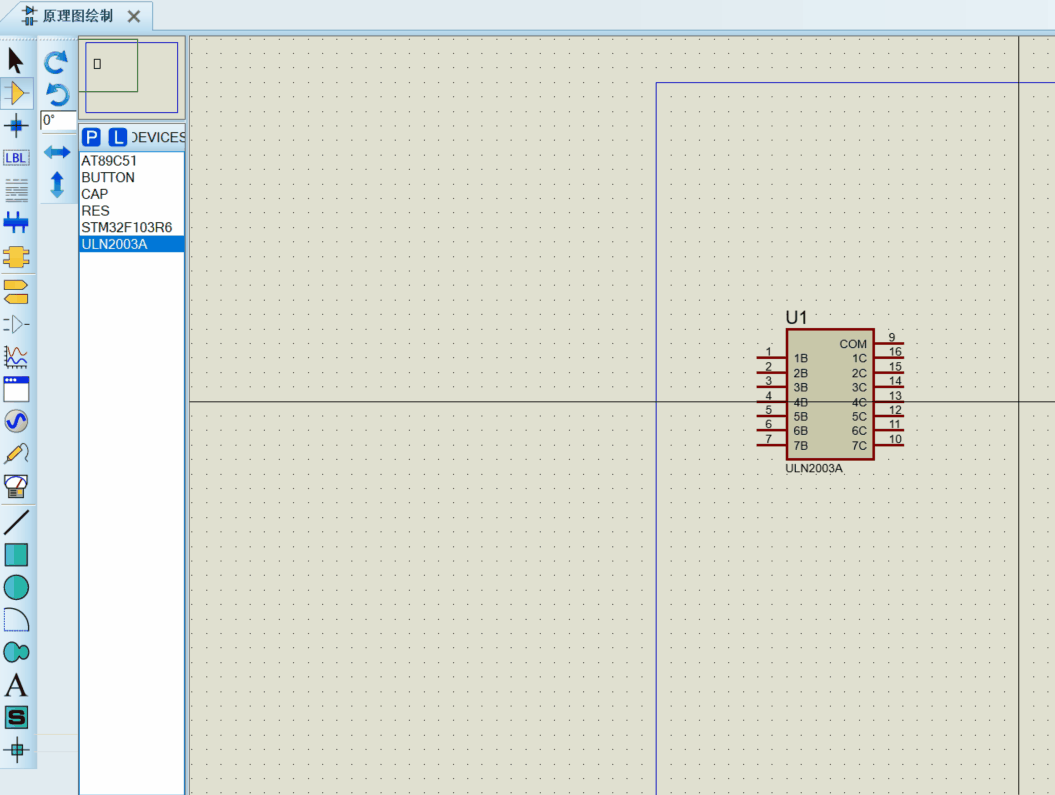The image size is (1055, 795).
Task: Select the Active popup mode tool
Action: click(x=16, y=389)
